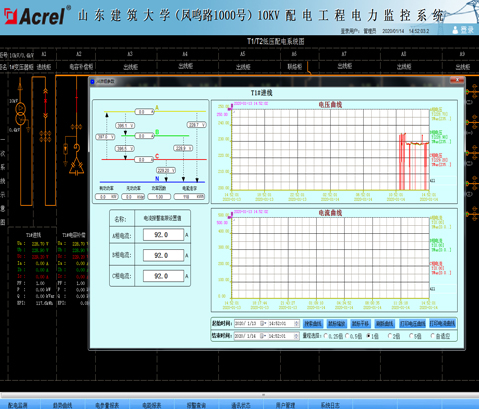Click the user login icon in header
Viewport: 479px width, 409px height.
point(455,30)
